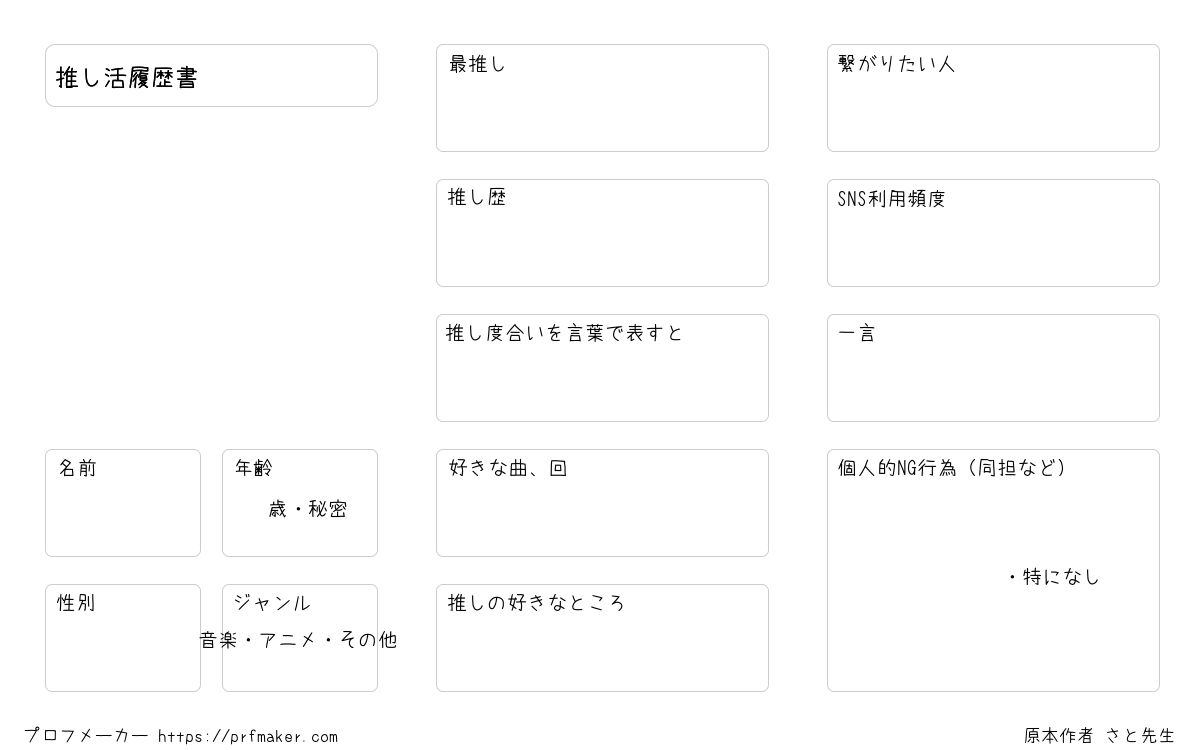This screenshot has width=1200, height=750.
Task: Select the 最推し field box
Action: [602, 98]
